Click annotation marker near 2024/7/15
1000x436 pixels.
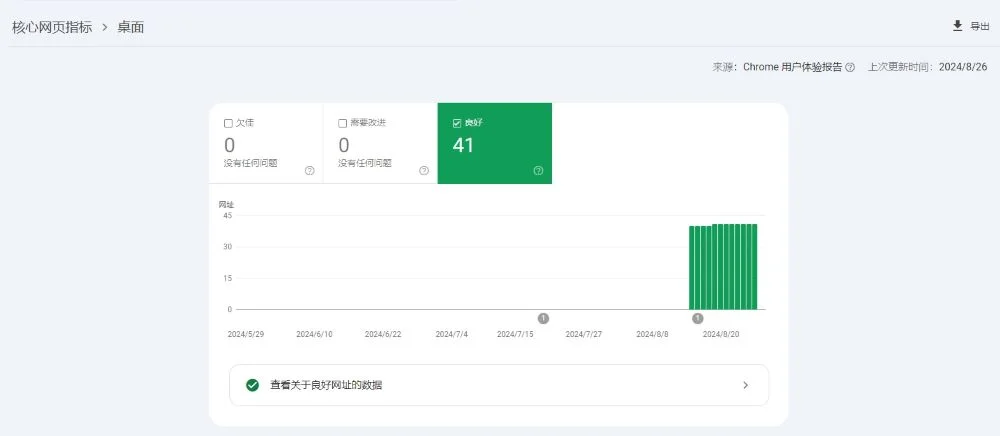point(543,318)
